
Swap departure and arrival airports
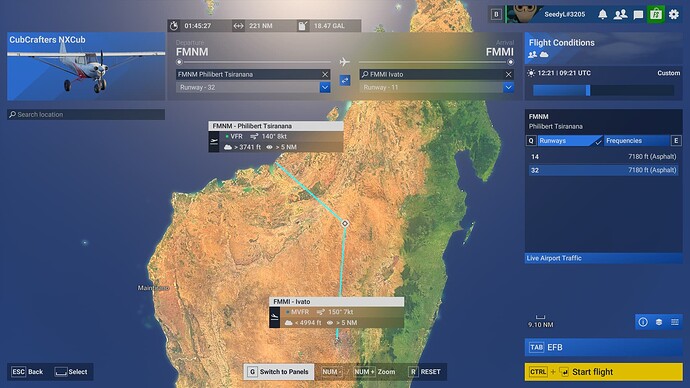tap(345, 81)
